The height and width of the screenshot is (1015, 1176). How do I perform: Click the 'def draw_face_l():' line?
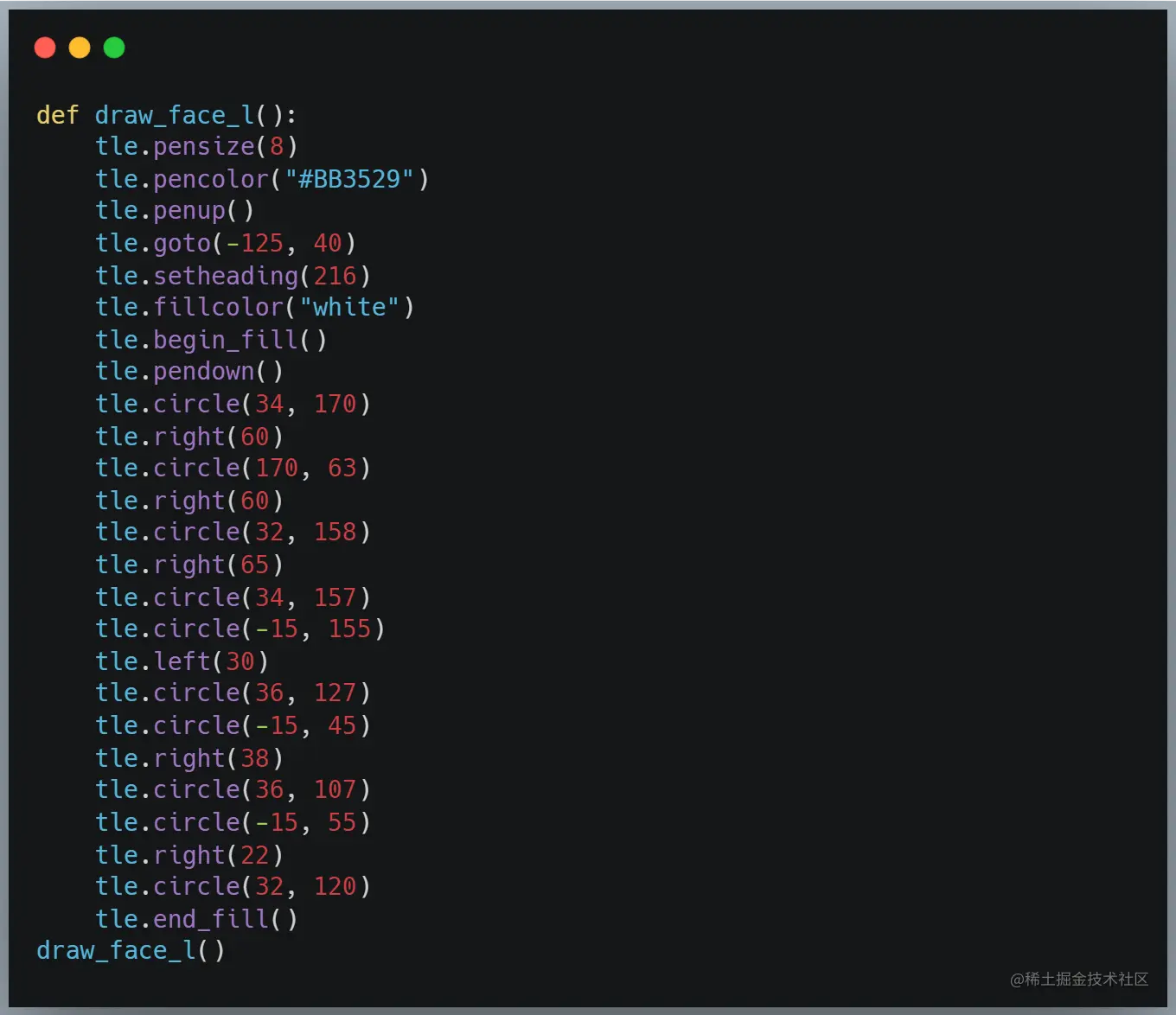(167, 115)
